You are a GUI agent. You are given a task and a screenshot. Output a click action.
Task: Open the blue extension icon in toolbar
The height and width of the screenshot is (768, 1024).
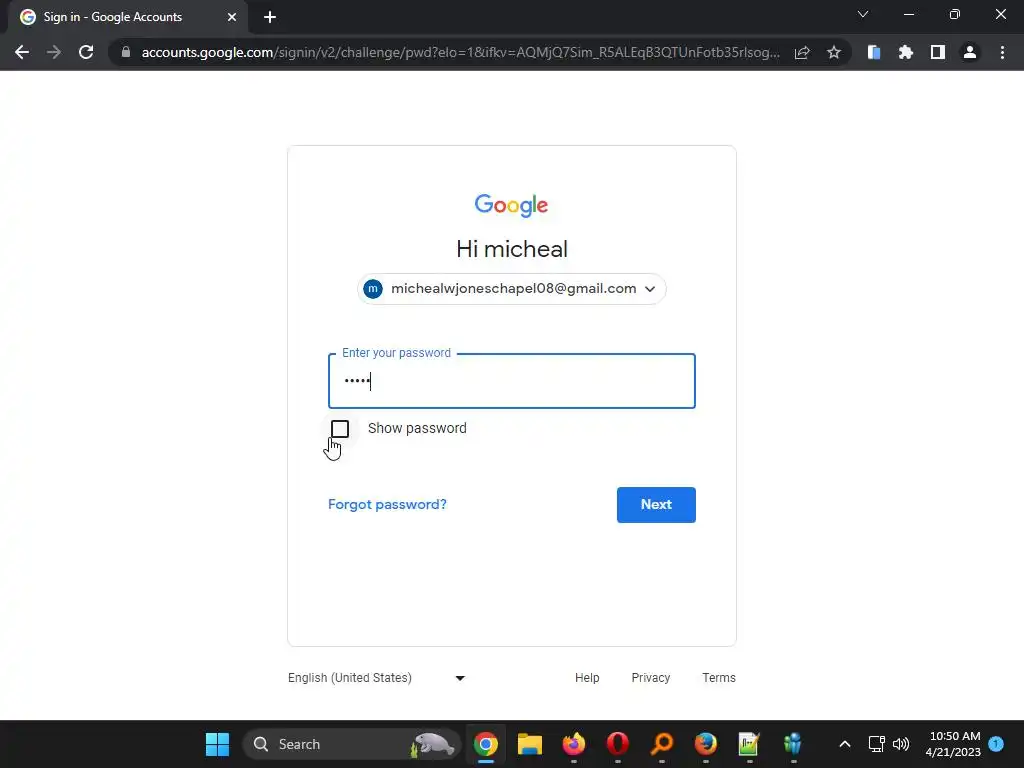(874, 52)
